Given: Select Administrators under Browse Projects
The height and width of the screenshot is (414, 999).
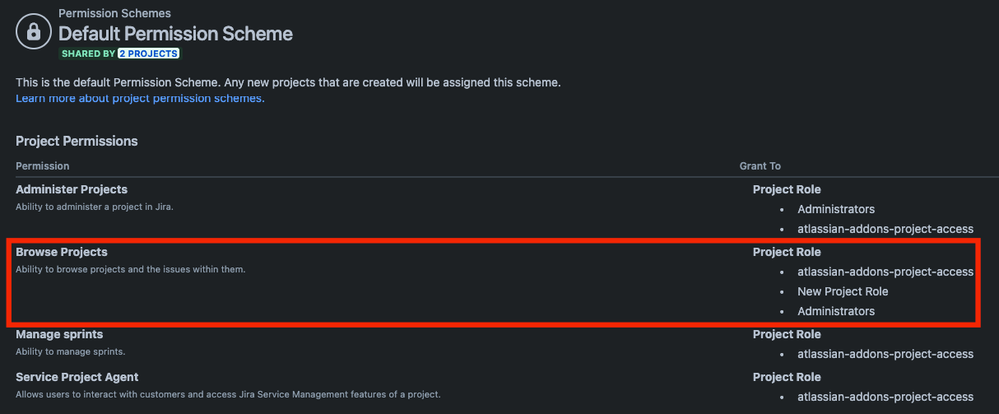Looking at the screenshot, I should 836,311.
